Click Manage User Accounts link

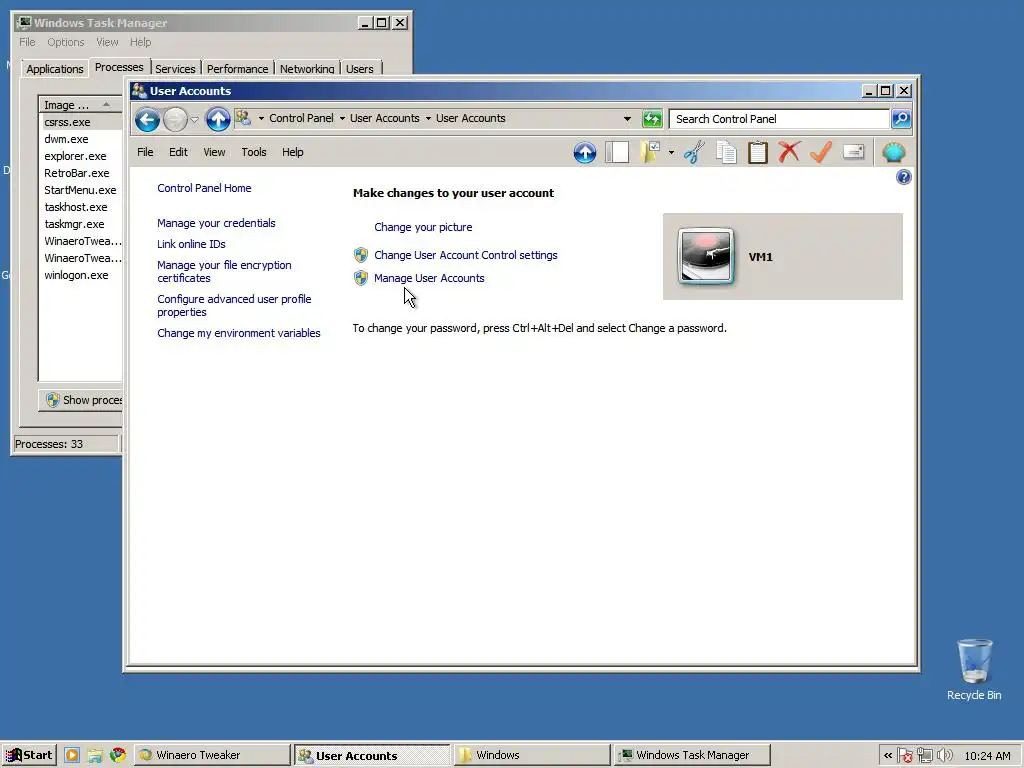tap(429, 278)
